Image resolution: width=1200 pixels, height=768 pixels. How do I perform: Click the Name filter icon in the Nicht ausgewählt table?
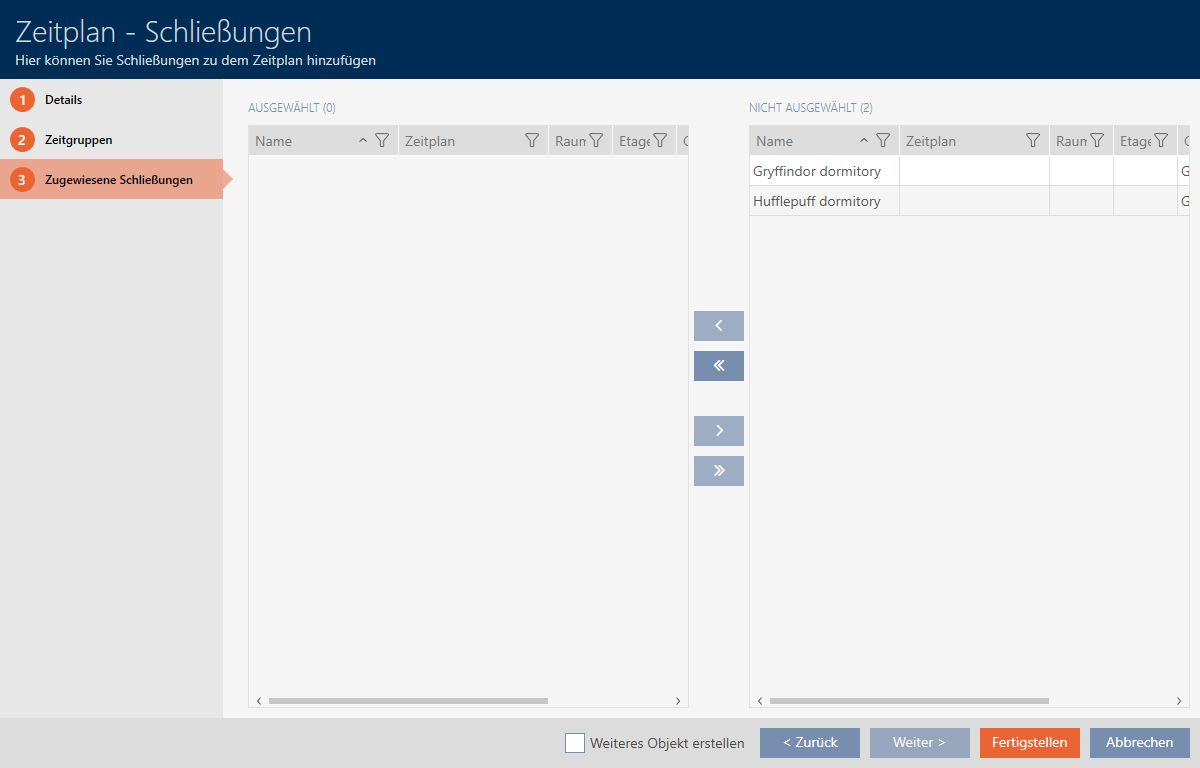pyautogui.click(x=883, y=141)
